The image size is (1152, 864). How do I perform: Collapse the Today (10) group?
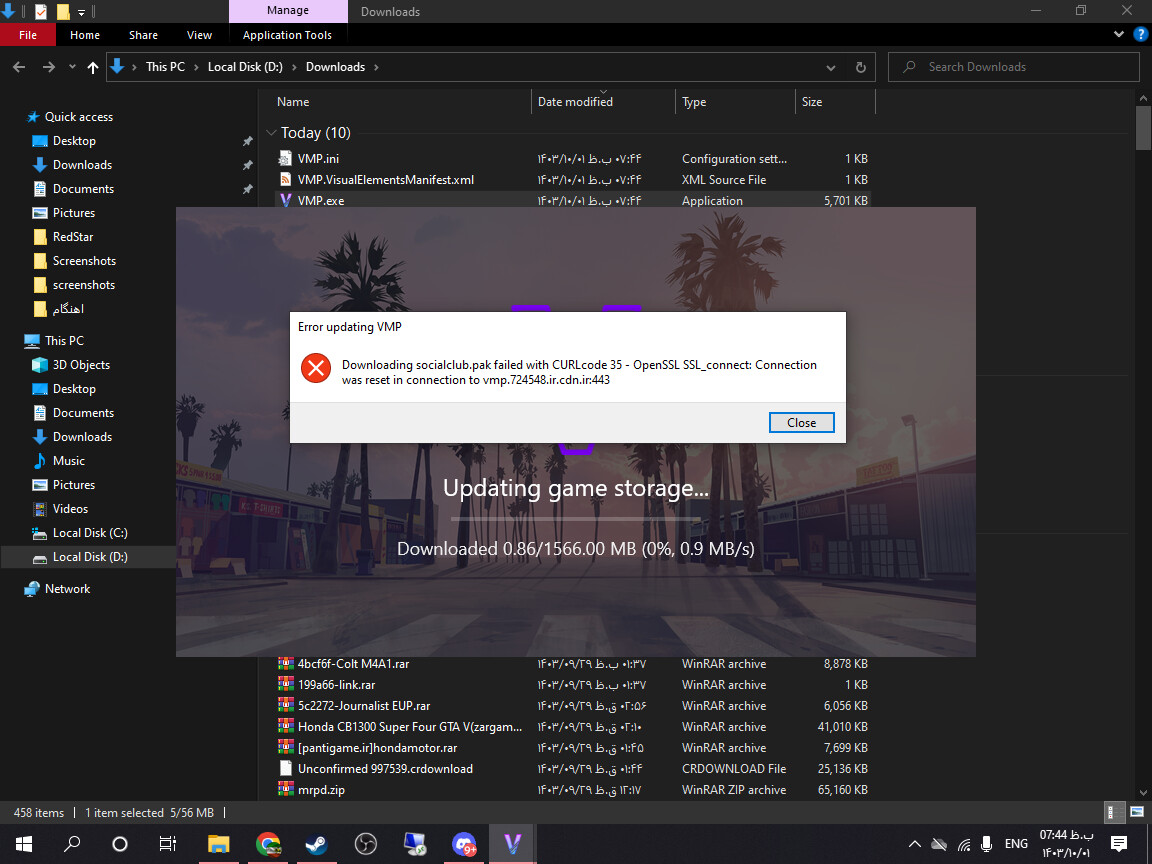[x=271, y=133]
